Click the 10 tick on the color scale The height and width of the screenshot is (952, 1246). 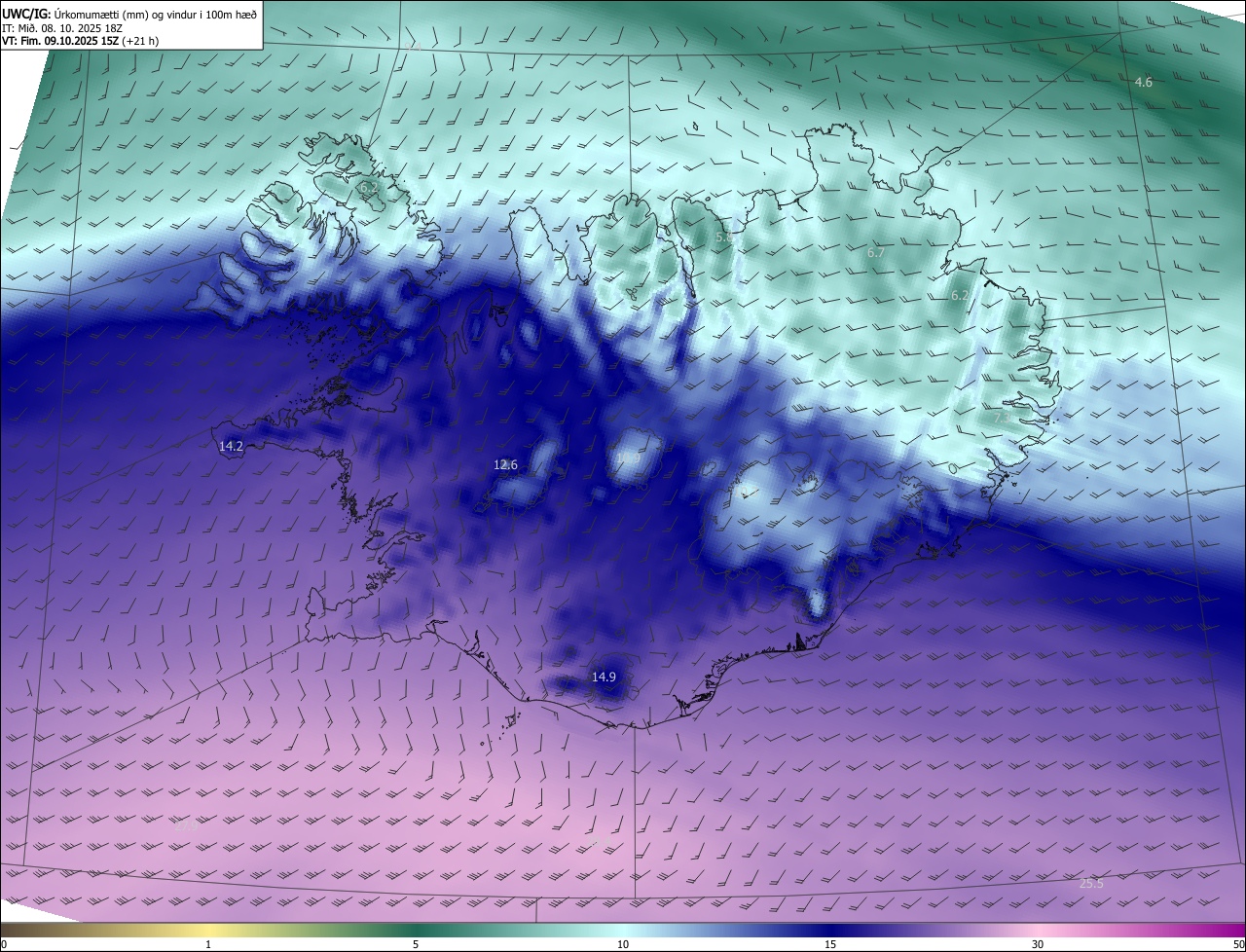[623, 944]
